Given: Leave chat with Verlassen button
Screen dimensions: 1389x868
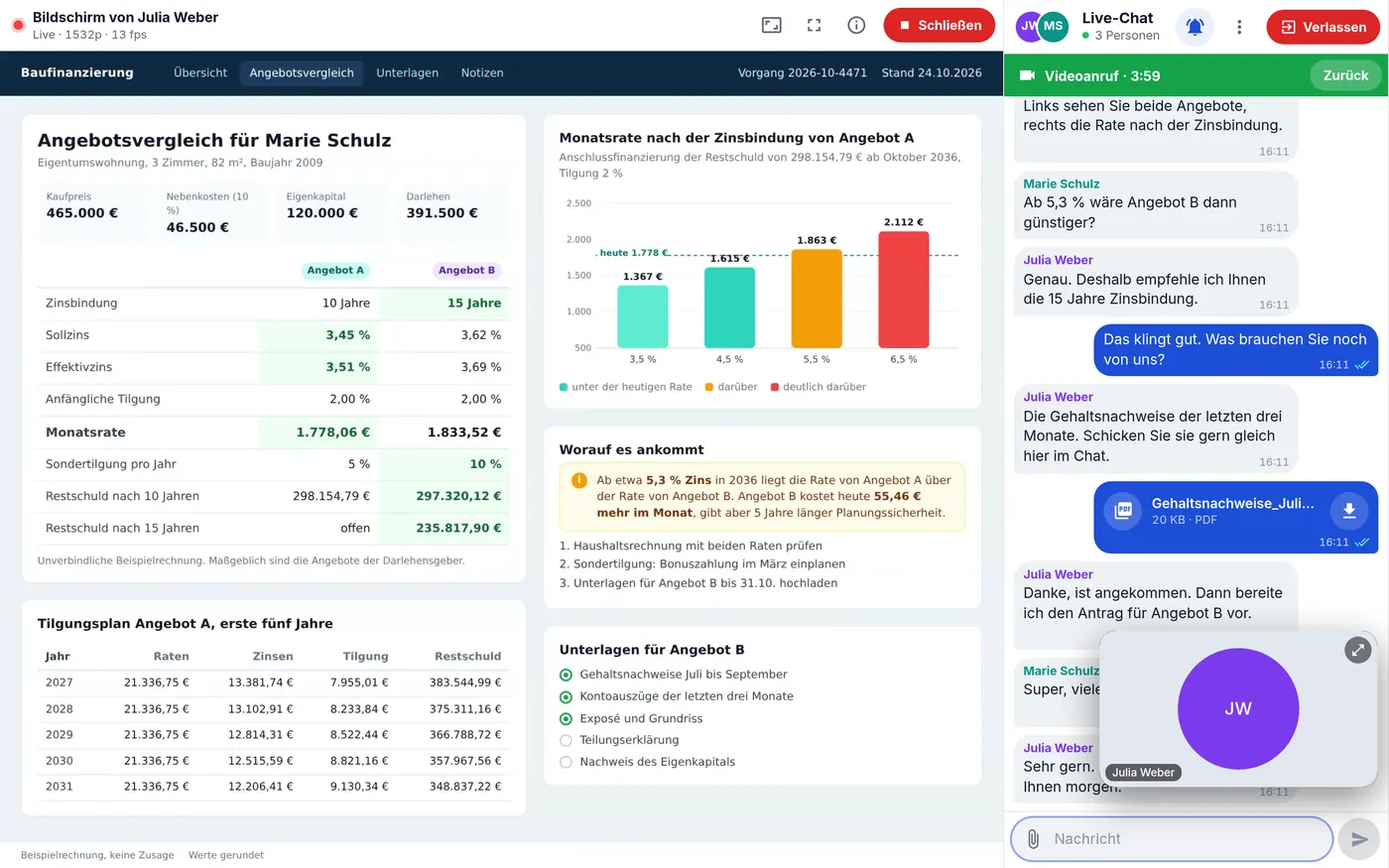Looking at the screenshot, I should (1324, 27).
